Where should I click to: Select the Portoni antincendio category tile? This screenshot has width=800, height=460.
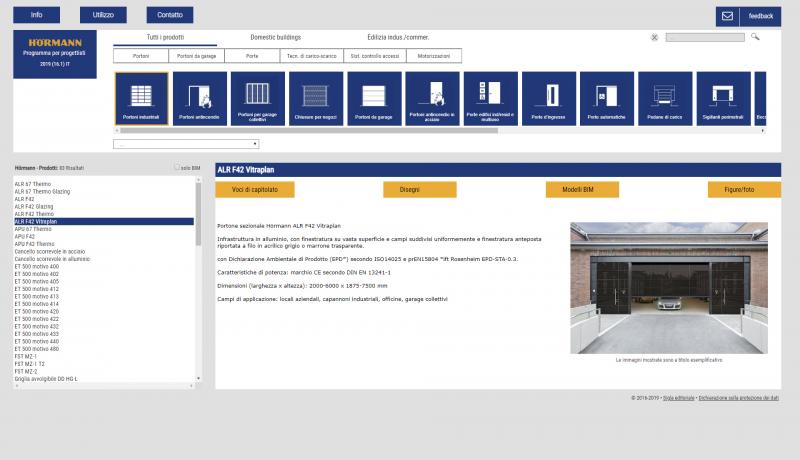point(199,98)
